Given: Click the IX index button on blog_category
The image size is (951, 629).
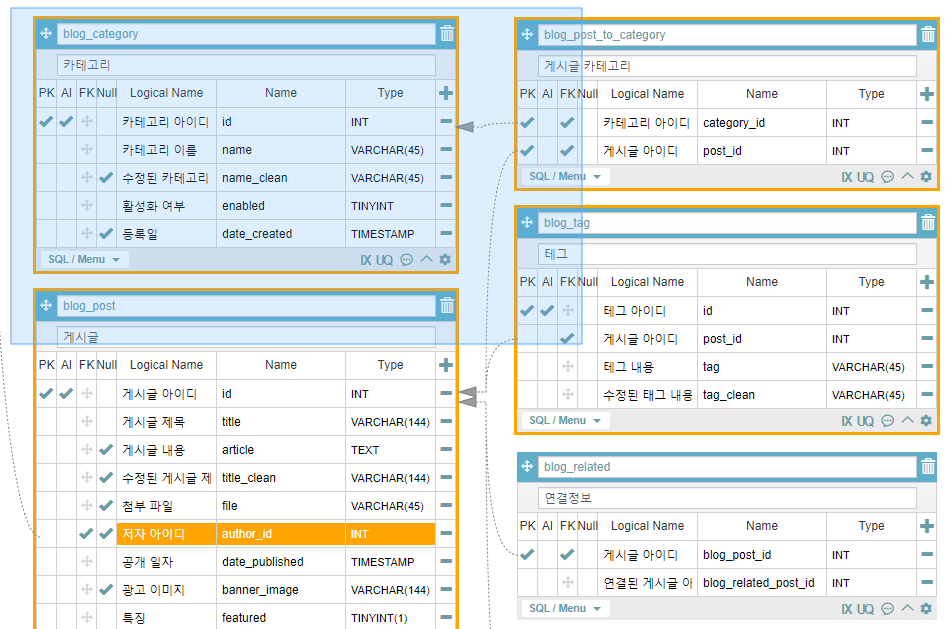Looking at the screenshot, I should [x=366, y=260].
